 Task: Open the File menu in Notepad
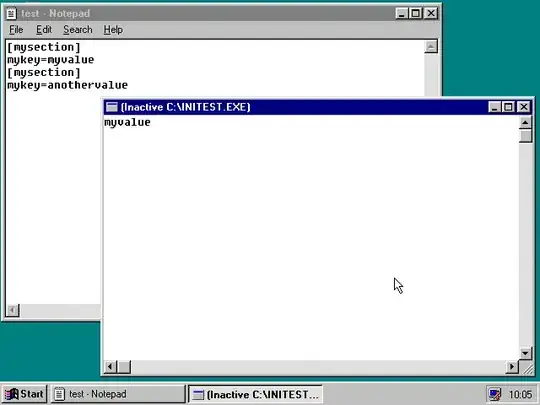tap(16, 30)
